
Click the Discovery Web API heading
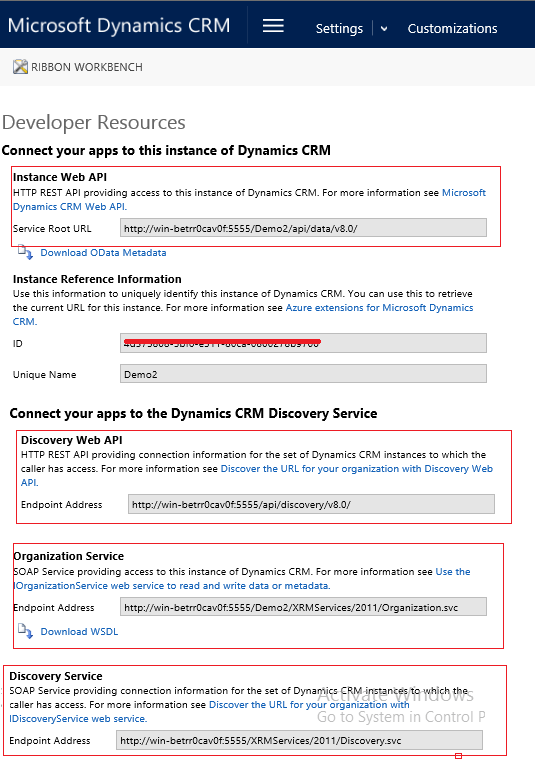pyautogui.click(x=72, y=440)
